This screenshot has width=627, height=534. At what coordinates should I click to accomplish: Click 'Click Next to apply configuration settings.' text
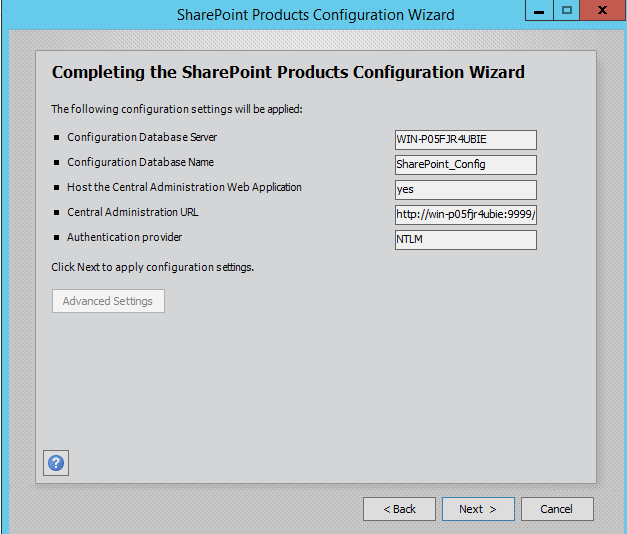click(x=153, y=267)
